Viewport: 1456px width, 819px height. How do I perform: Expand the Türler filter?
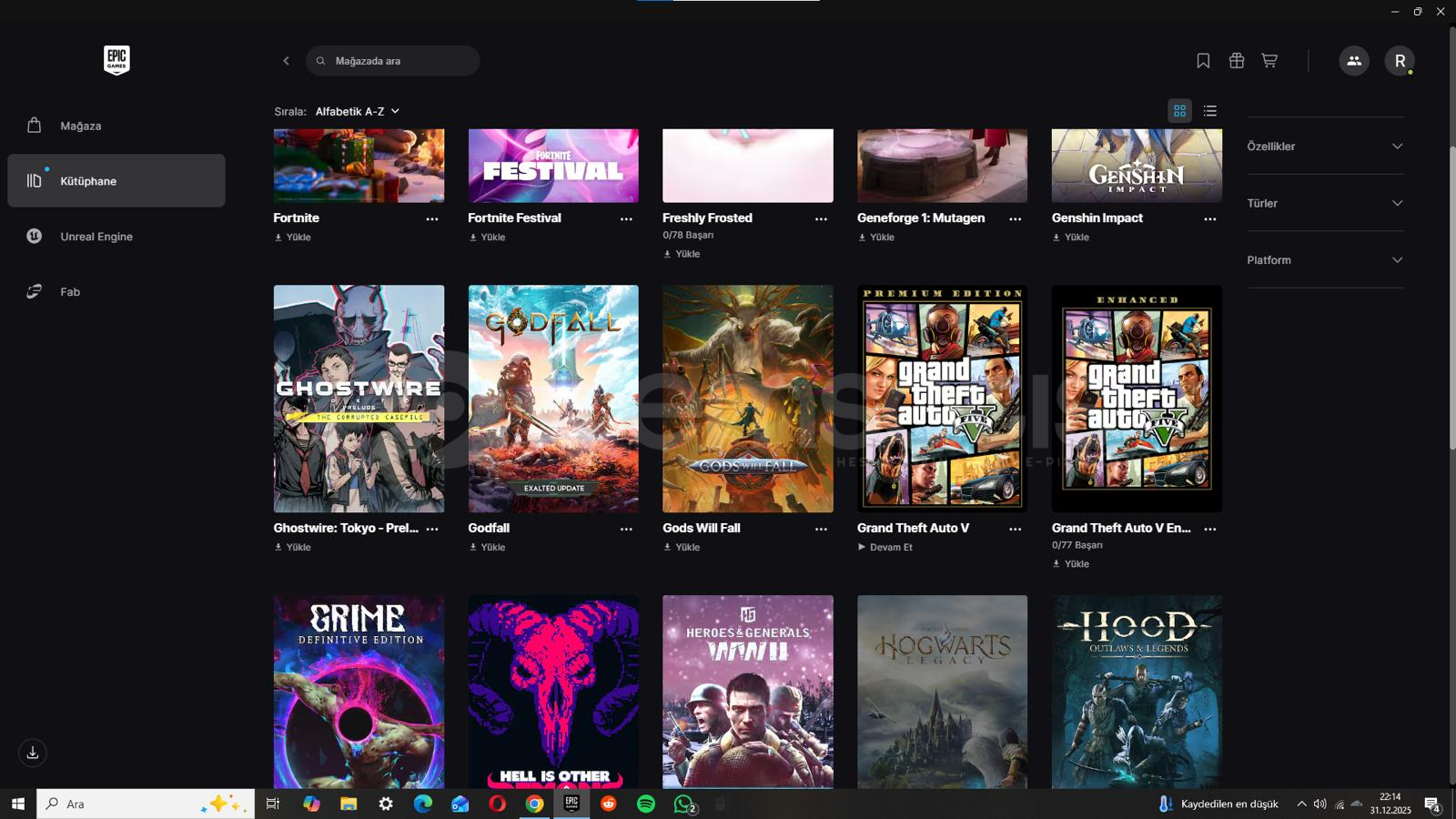click(1325, 203)
